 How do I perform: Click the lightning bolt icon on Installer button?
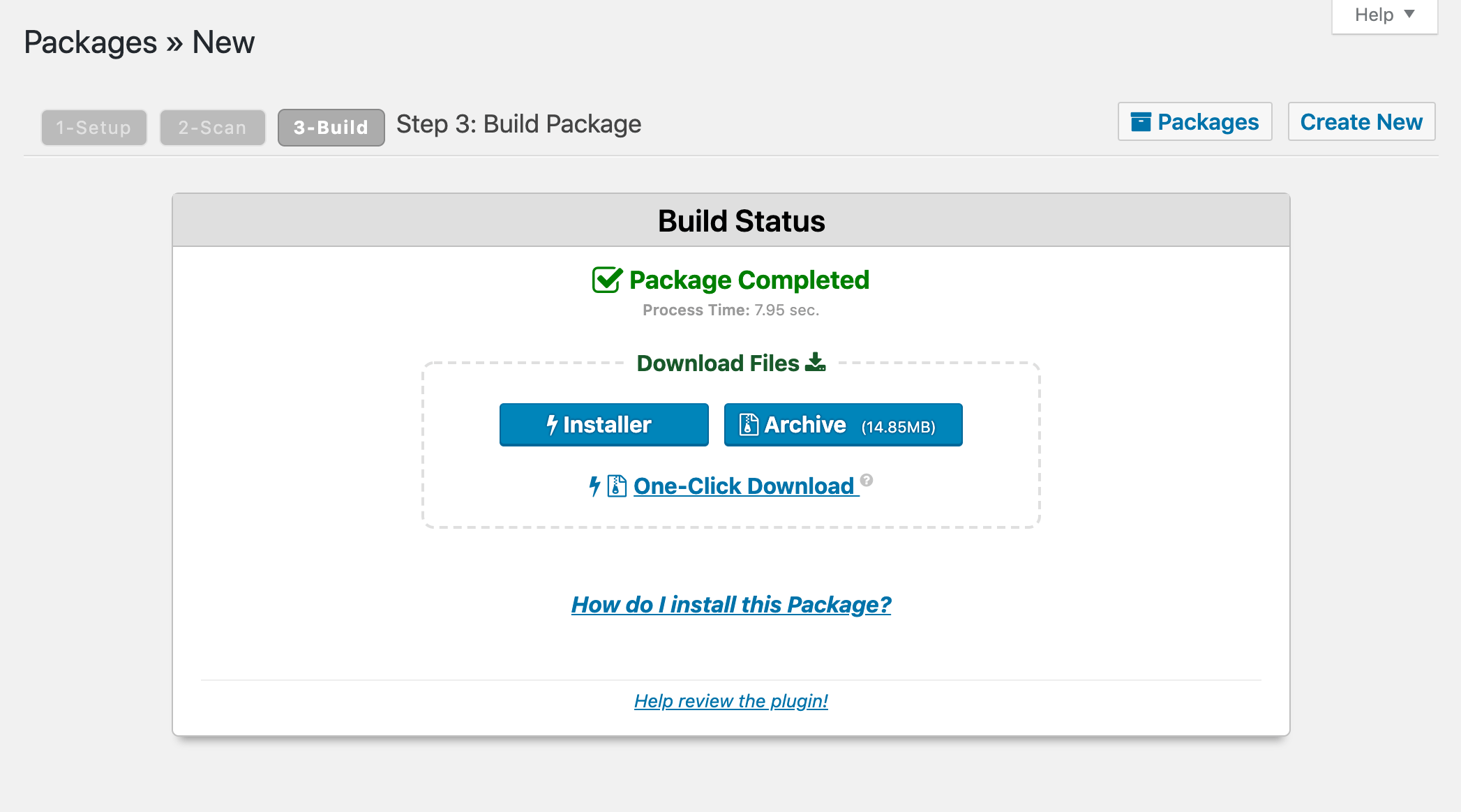pos(552,425)
